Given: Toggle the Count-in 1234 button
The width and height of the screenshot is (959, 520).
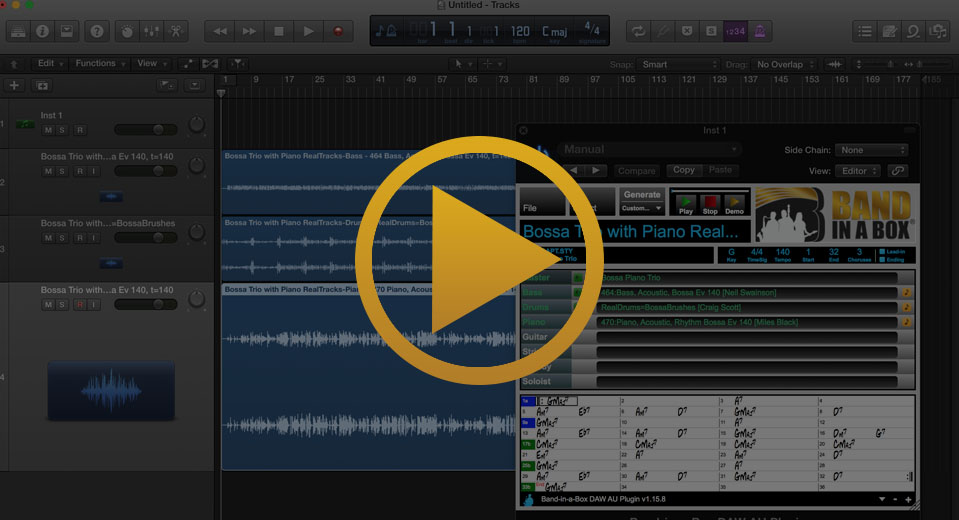Looking at the screenshot, I should coord(735,31).
